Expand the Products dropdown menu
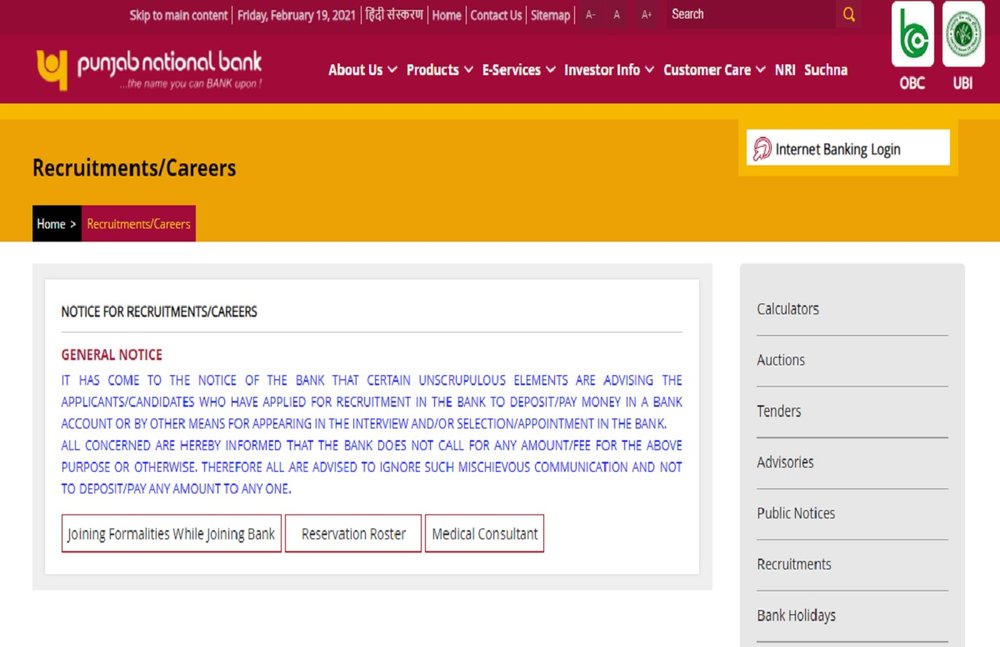Image resolution: width=1000 pixels, height=647 pixels. (440, 70)
